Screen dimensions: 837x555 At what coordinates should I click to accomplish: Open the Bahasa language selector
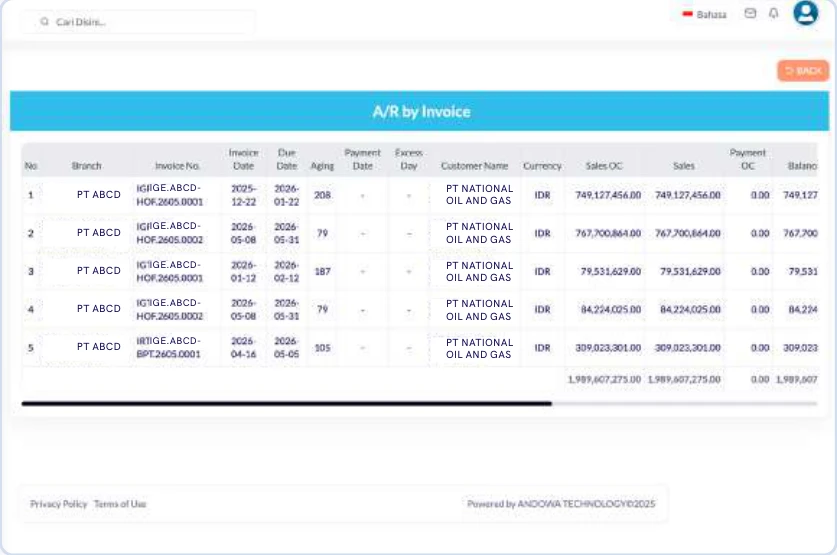pos(705,14)
